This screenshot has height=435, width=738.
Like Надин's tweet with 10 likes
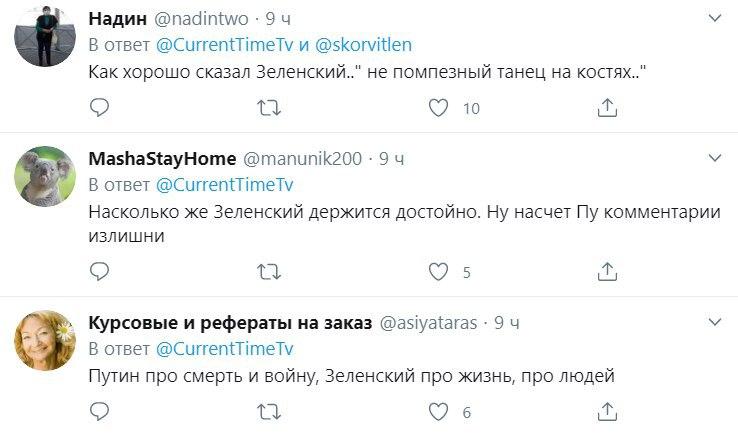pyautogui.click(x=437, y=107)
